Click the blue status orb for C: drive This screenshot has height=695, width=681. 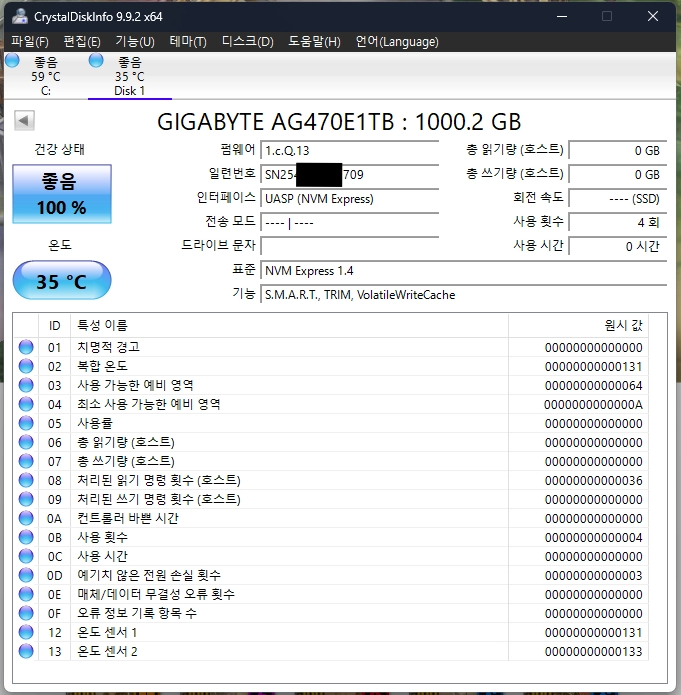pyautogui.click(x=12, y=61)
